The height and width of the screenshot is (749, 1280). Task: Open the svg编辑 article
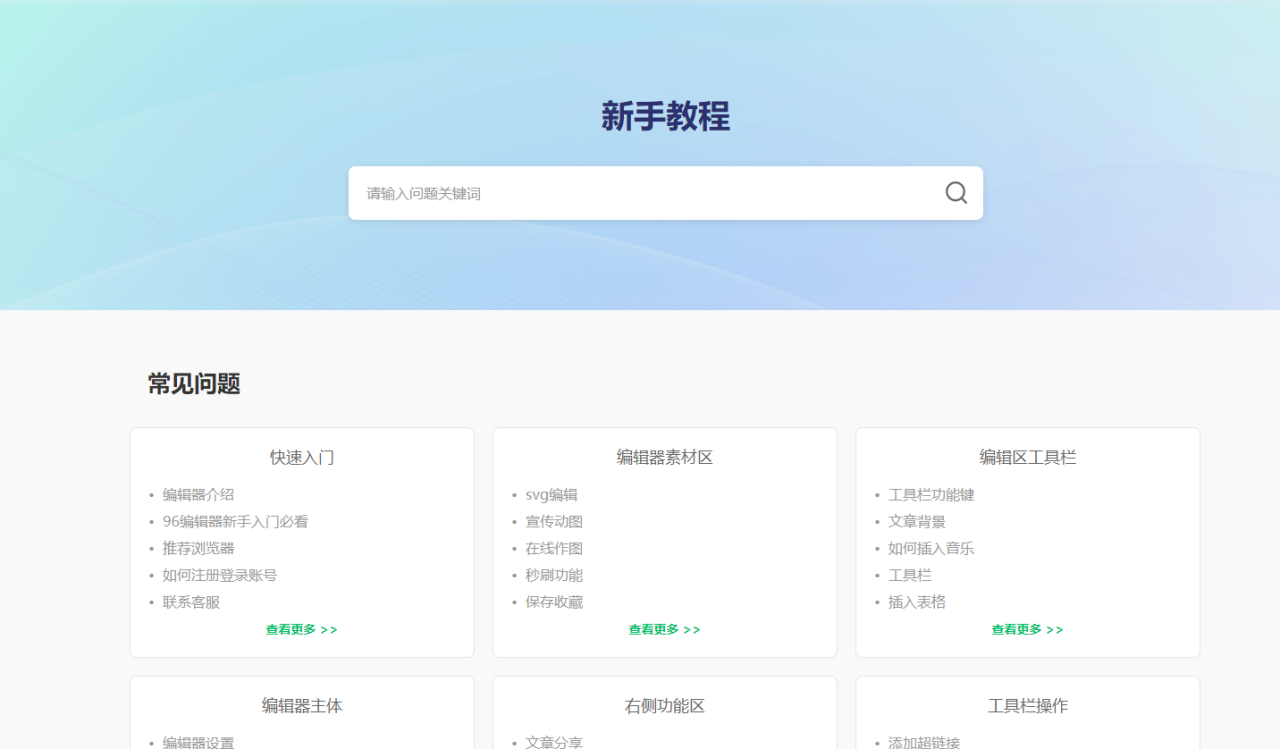[x=551, y=495]
